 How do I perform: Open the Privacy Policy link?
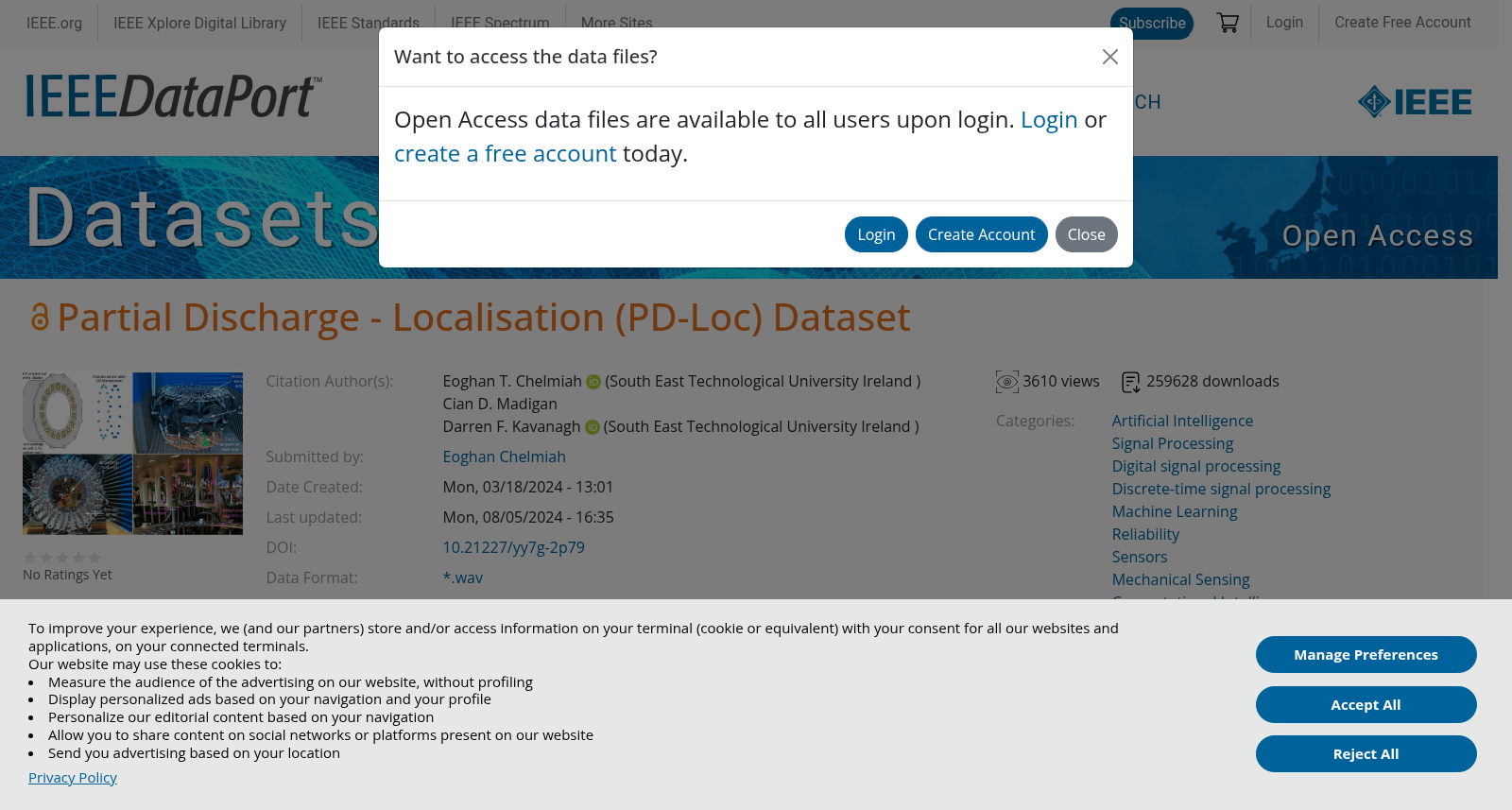coord(73,778)
